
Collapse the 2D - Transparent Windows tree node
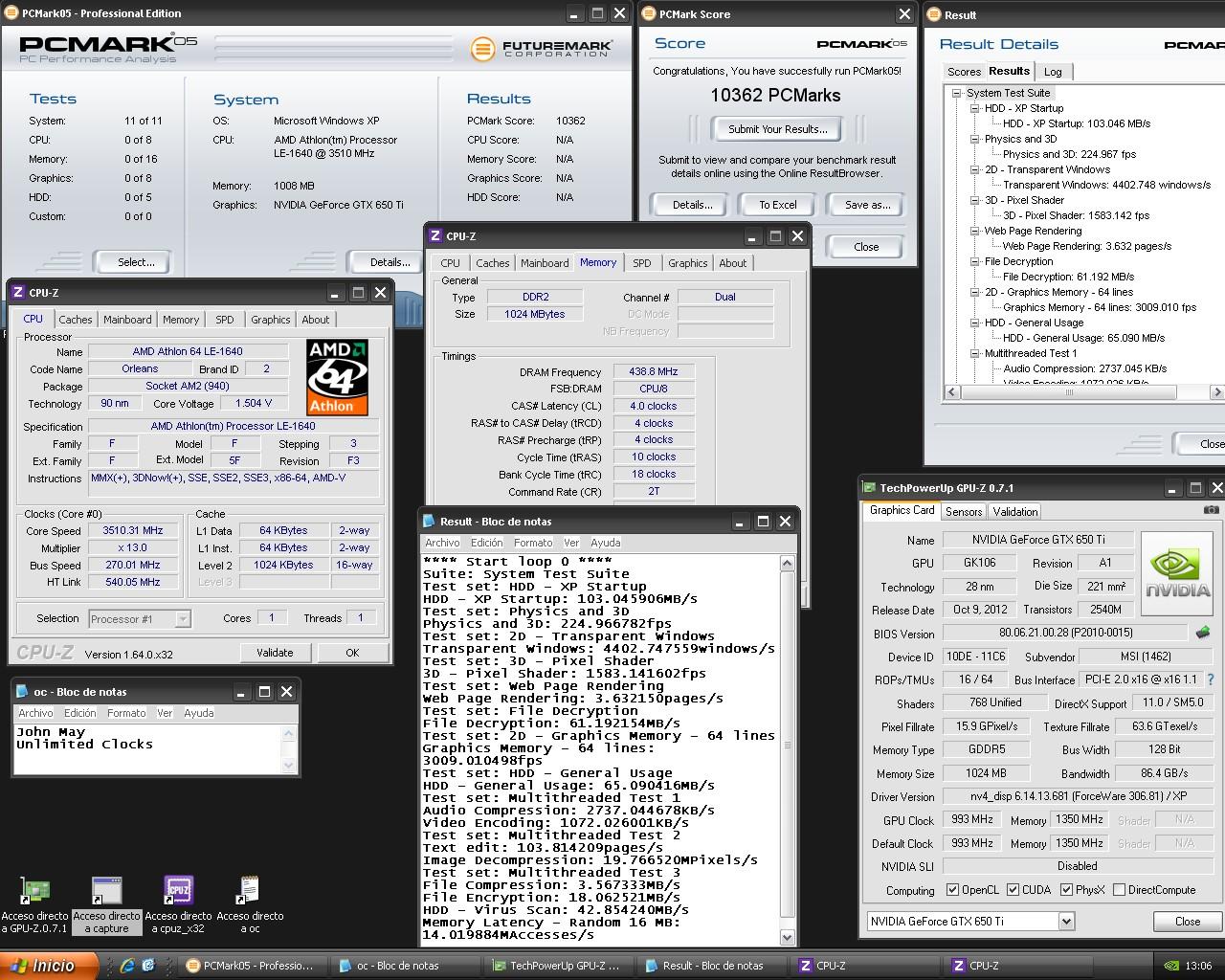pos(974,169)
